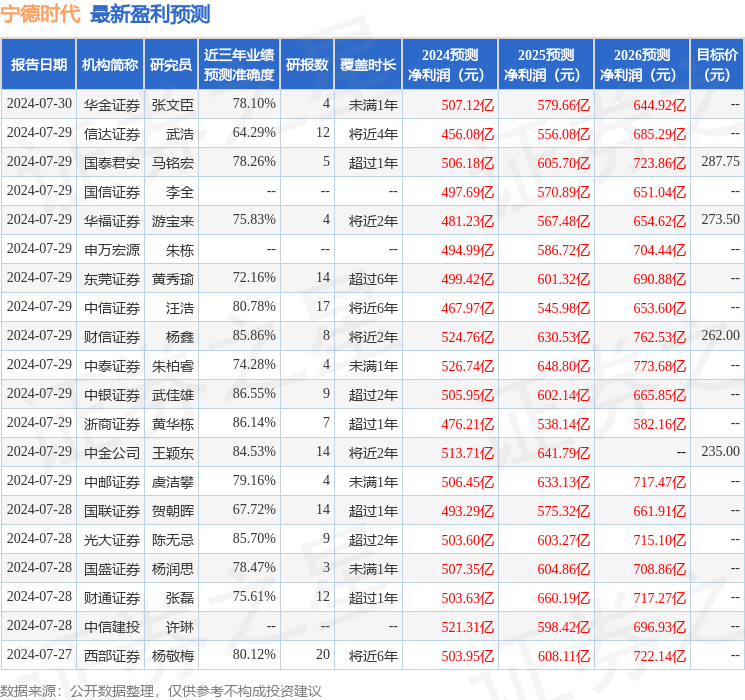Select 中信建投 institution cell
This screenshot has width=745, height=700.
point(112,627)
